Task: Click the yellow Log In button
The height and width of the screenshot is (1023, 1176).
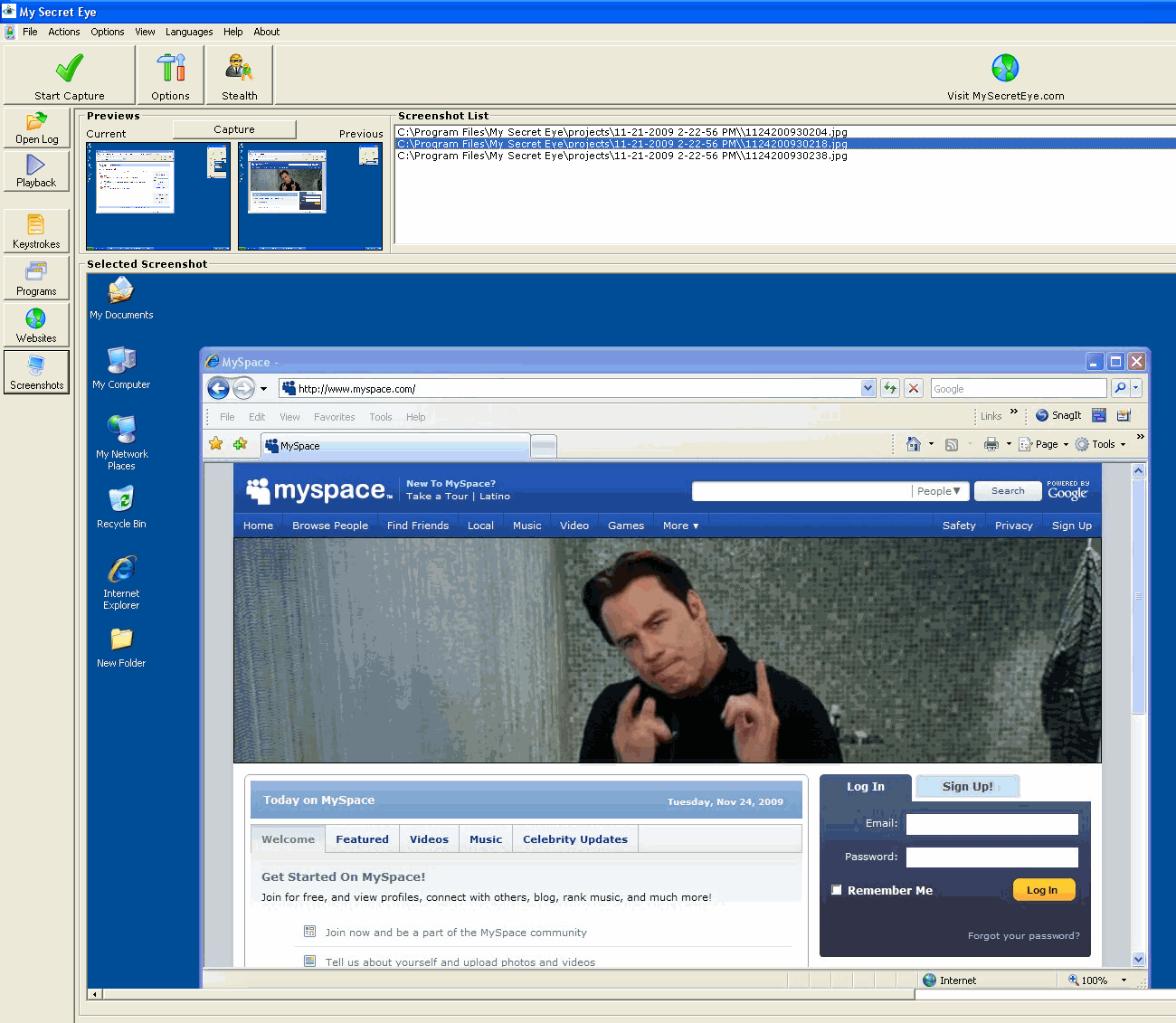Action: click(1042, 890)
